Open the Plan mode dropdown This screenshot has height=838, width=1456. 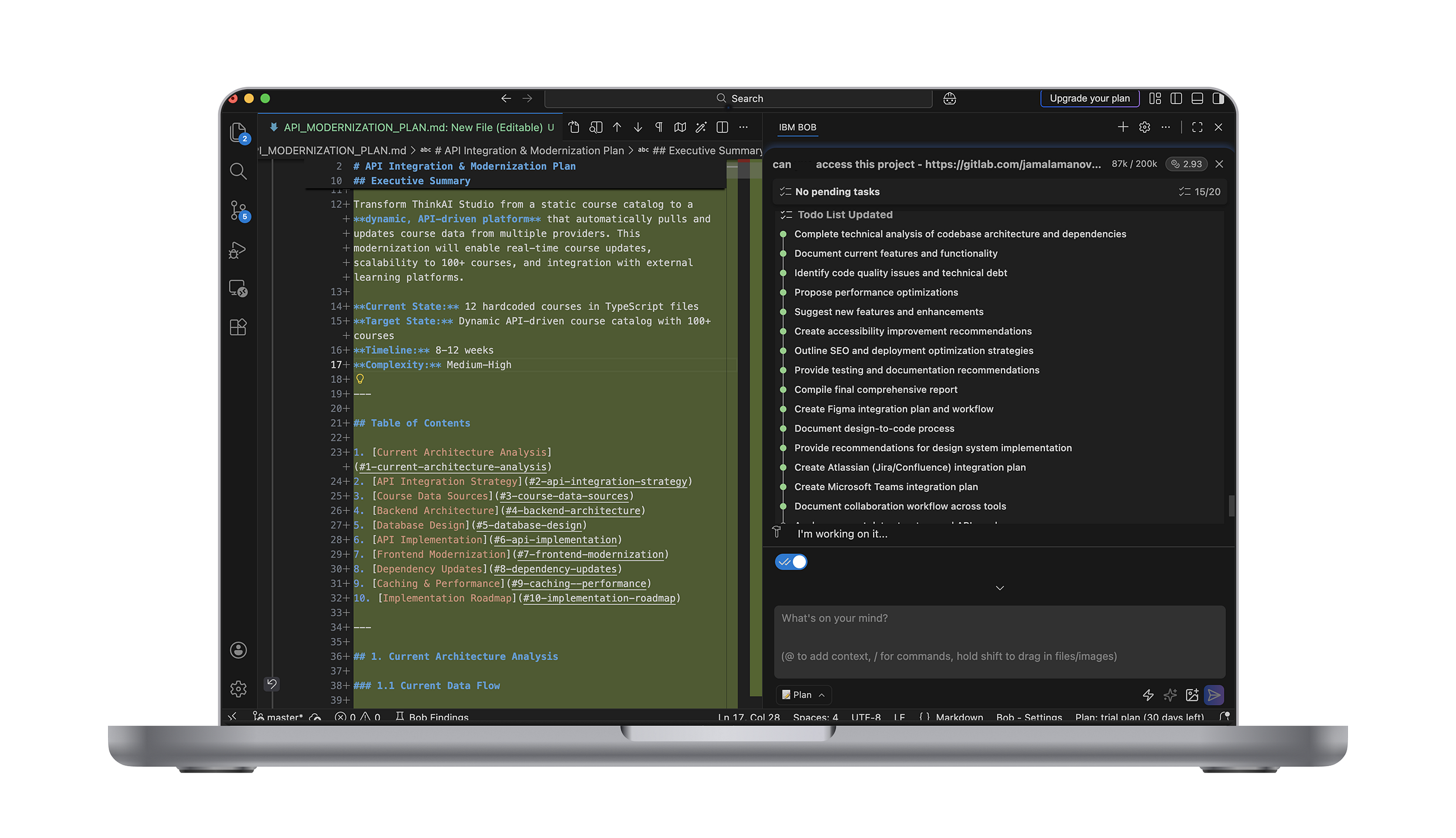point(804,695)
